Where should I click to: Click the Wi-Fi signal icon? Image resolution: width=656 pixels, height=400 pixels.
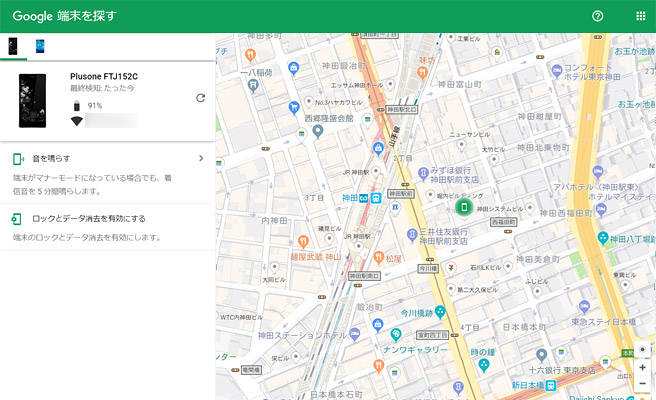point(77,121)
